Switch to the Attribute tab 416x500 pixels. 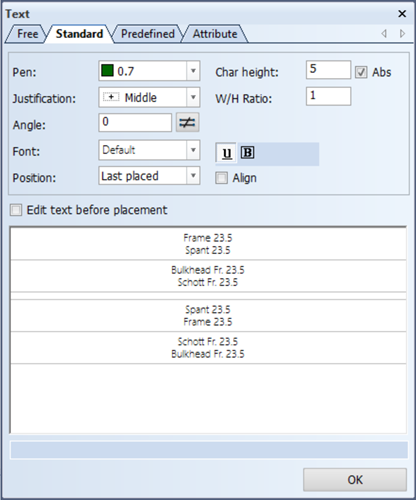pos(215,34)
